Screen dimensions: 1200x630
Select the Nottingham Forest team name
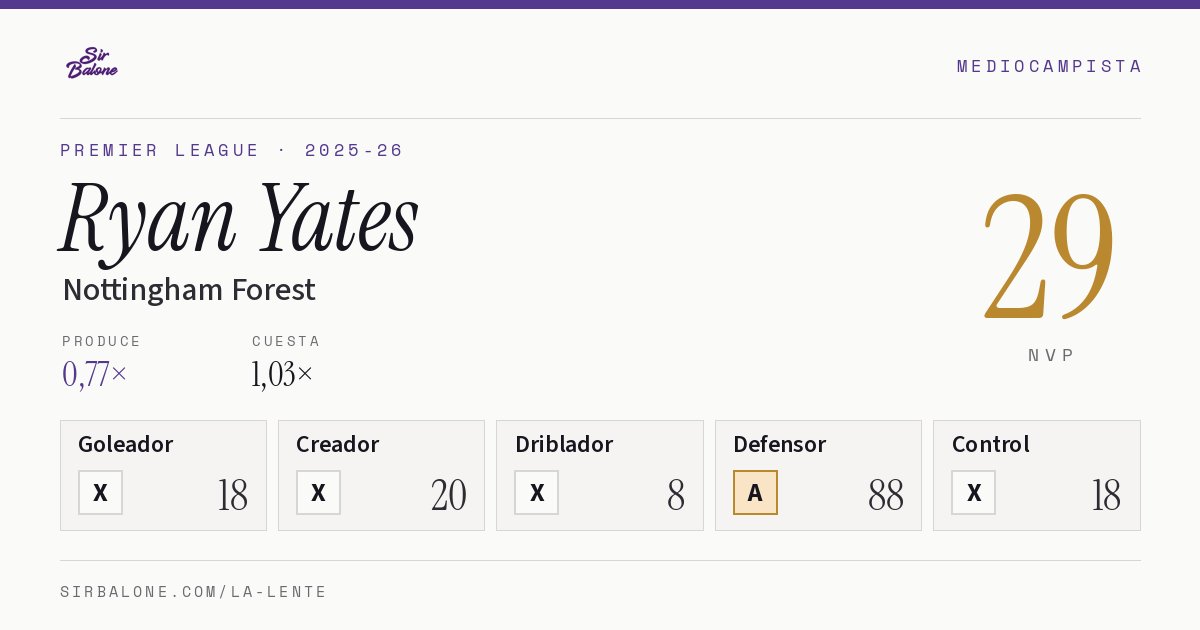click(x=189, y=290)
